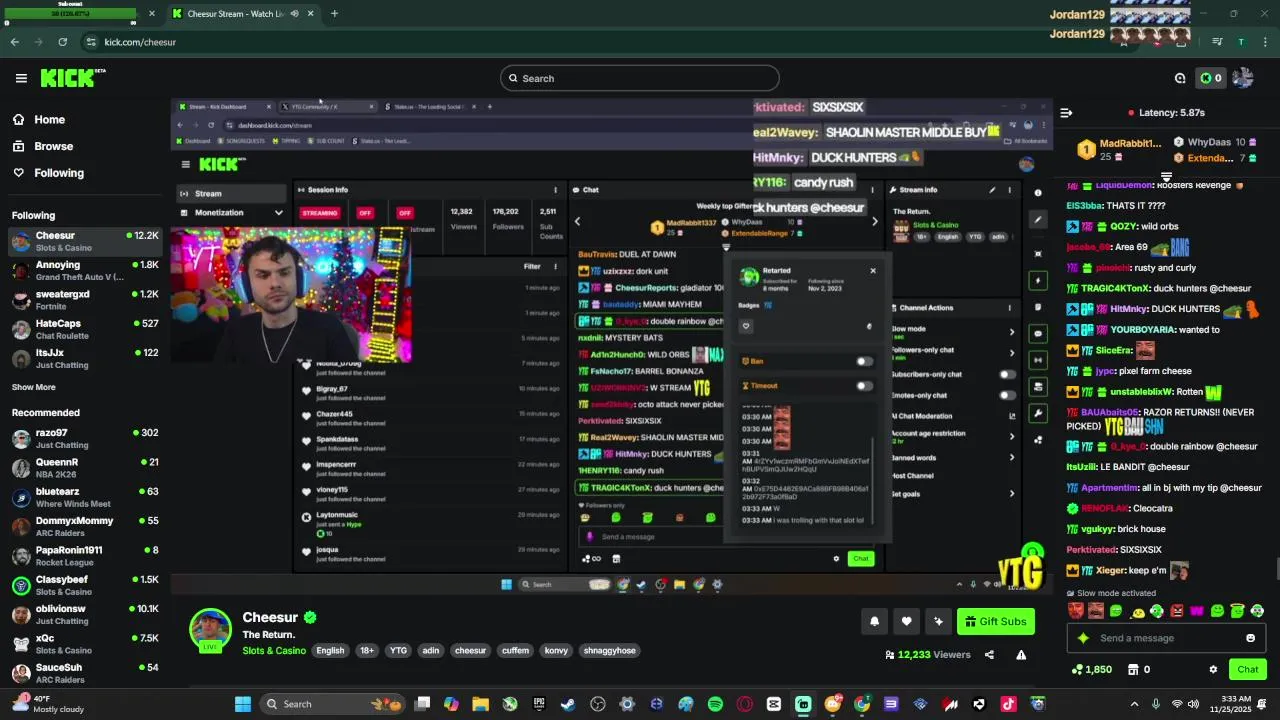
Task: Collapse the chat panel with the arrow icon
Action: [1066, 113]
